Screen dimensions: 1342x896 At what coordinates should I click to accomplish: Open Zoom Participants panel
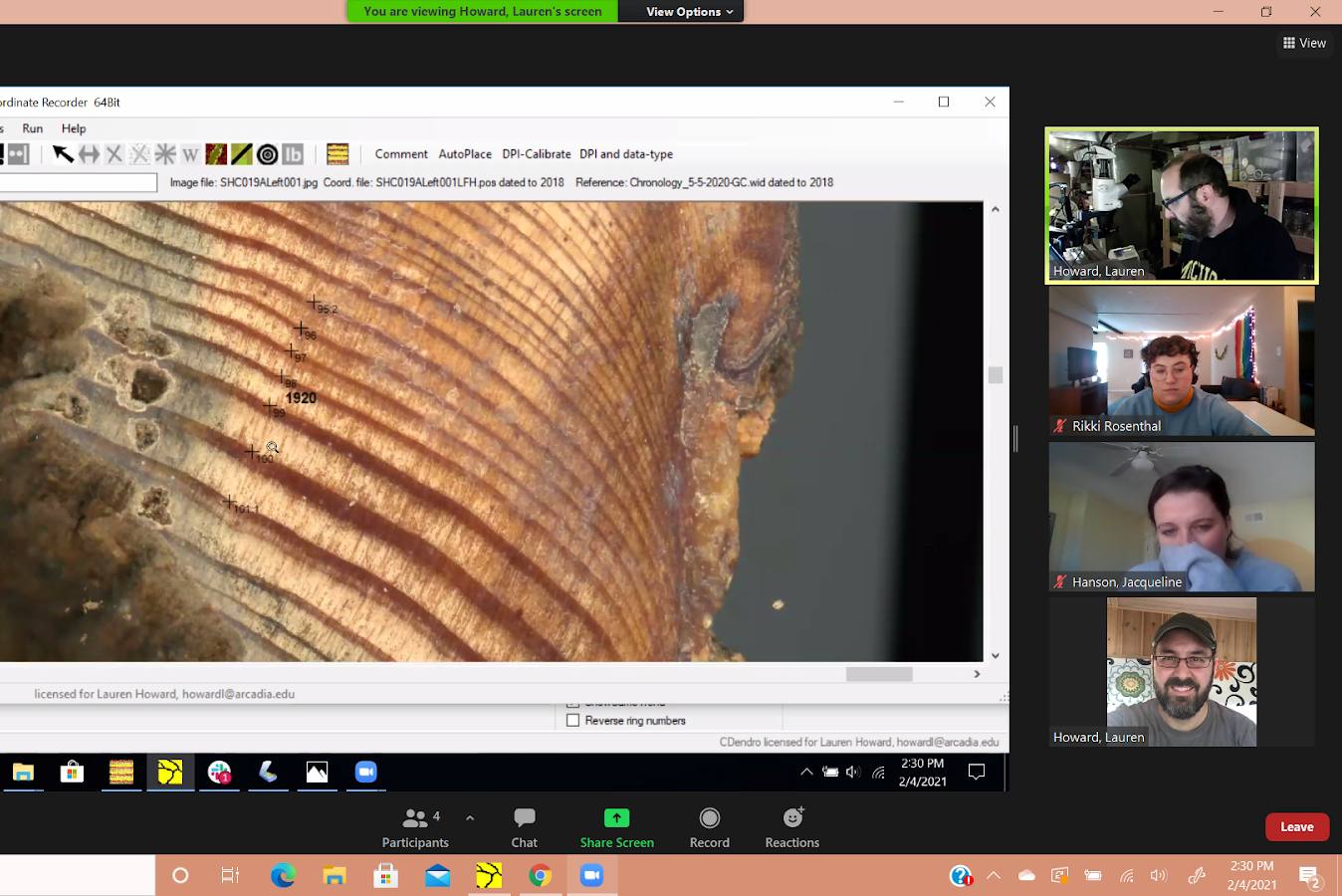point(415,827)
